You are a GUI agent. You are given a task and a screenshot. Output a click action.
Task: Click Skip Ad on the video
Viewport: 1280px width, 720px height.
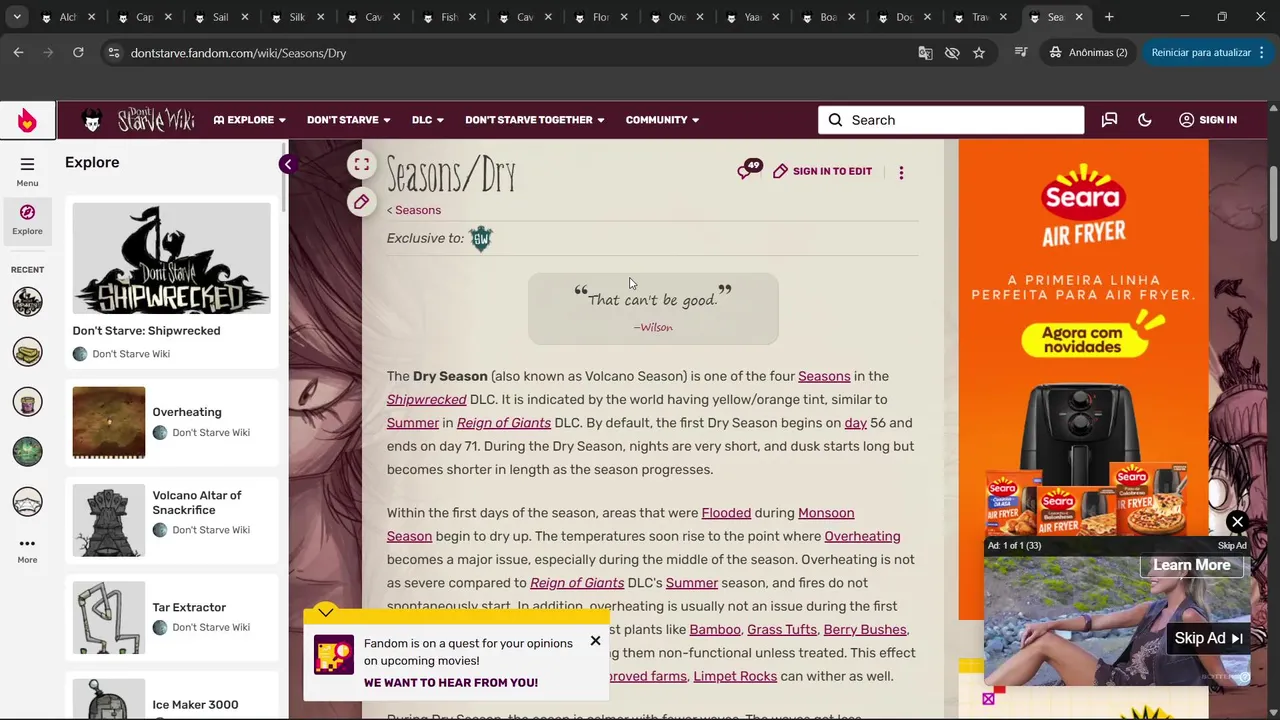point(1208,638)
